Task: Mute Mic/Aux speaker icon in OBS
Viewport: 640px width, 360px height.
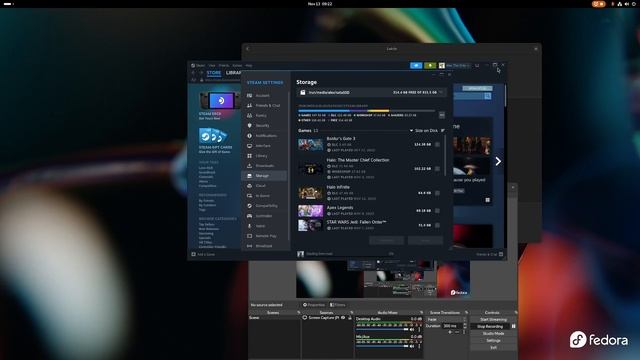Action: pyautogui.click(x=412, y=346)
